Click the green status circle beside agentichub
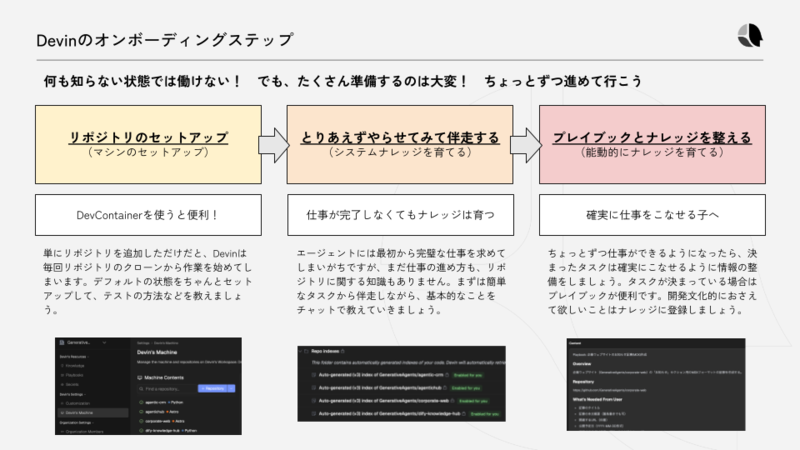The height and width of the screenshot is (450, 800). tap(141, 412)
